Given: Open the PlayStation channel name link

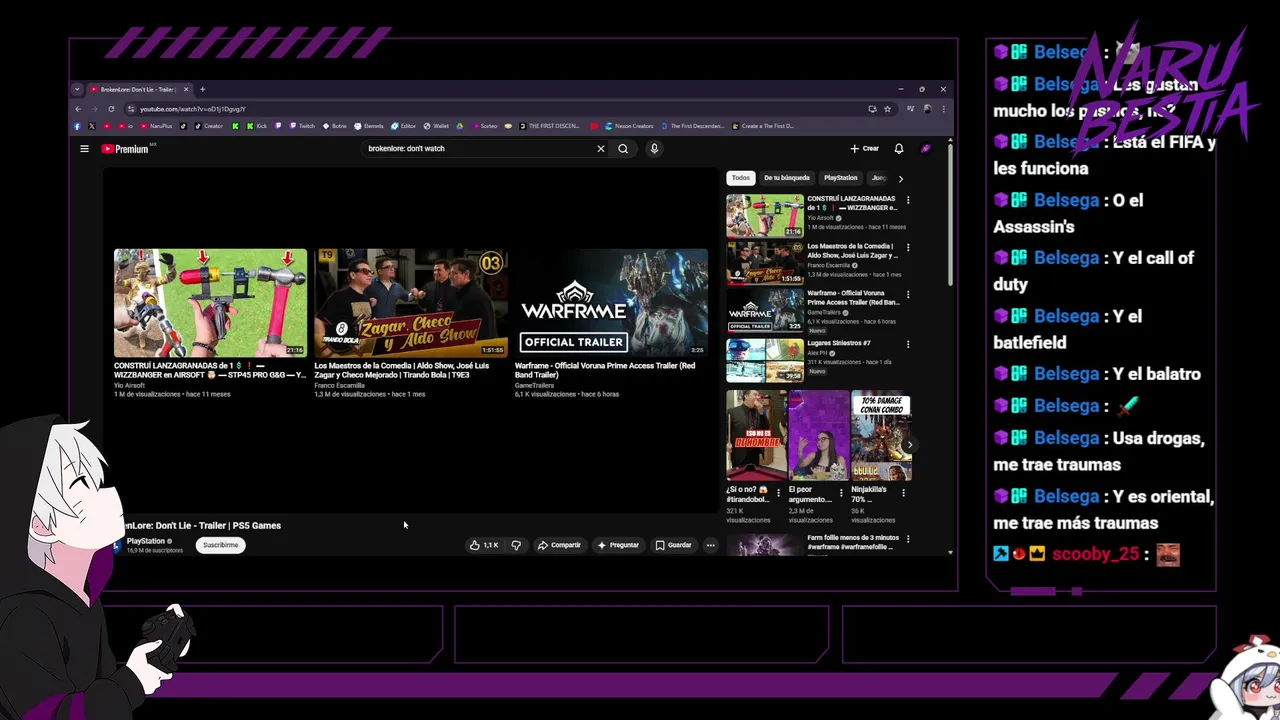Looking at the screenshot, I should click(x=145, y=541).
